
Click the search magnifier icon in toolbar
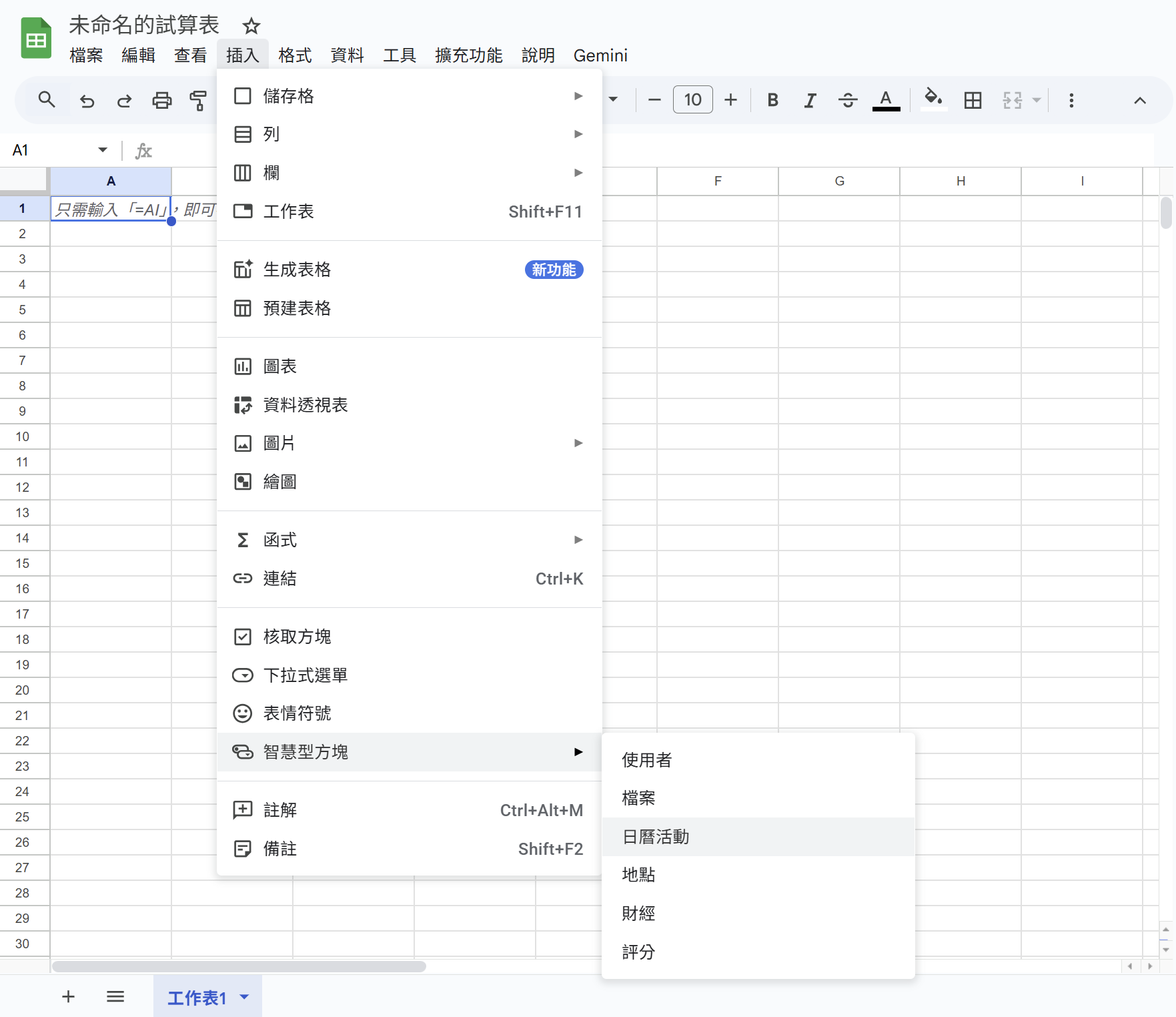[46, 100]
